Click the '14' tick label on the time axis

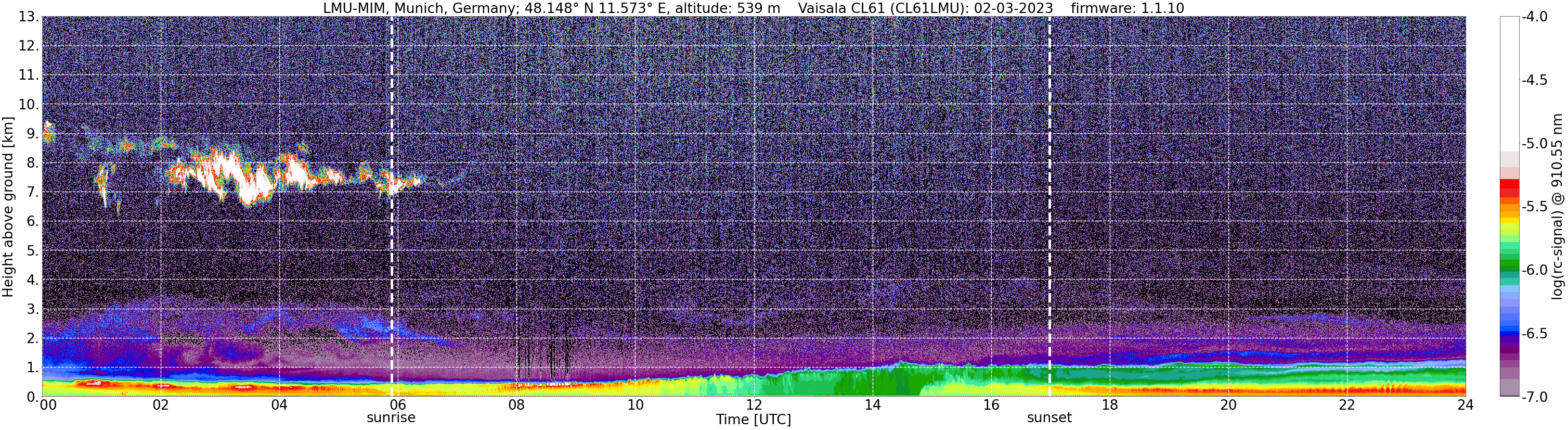[x=872, y=405]
